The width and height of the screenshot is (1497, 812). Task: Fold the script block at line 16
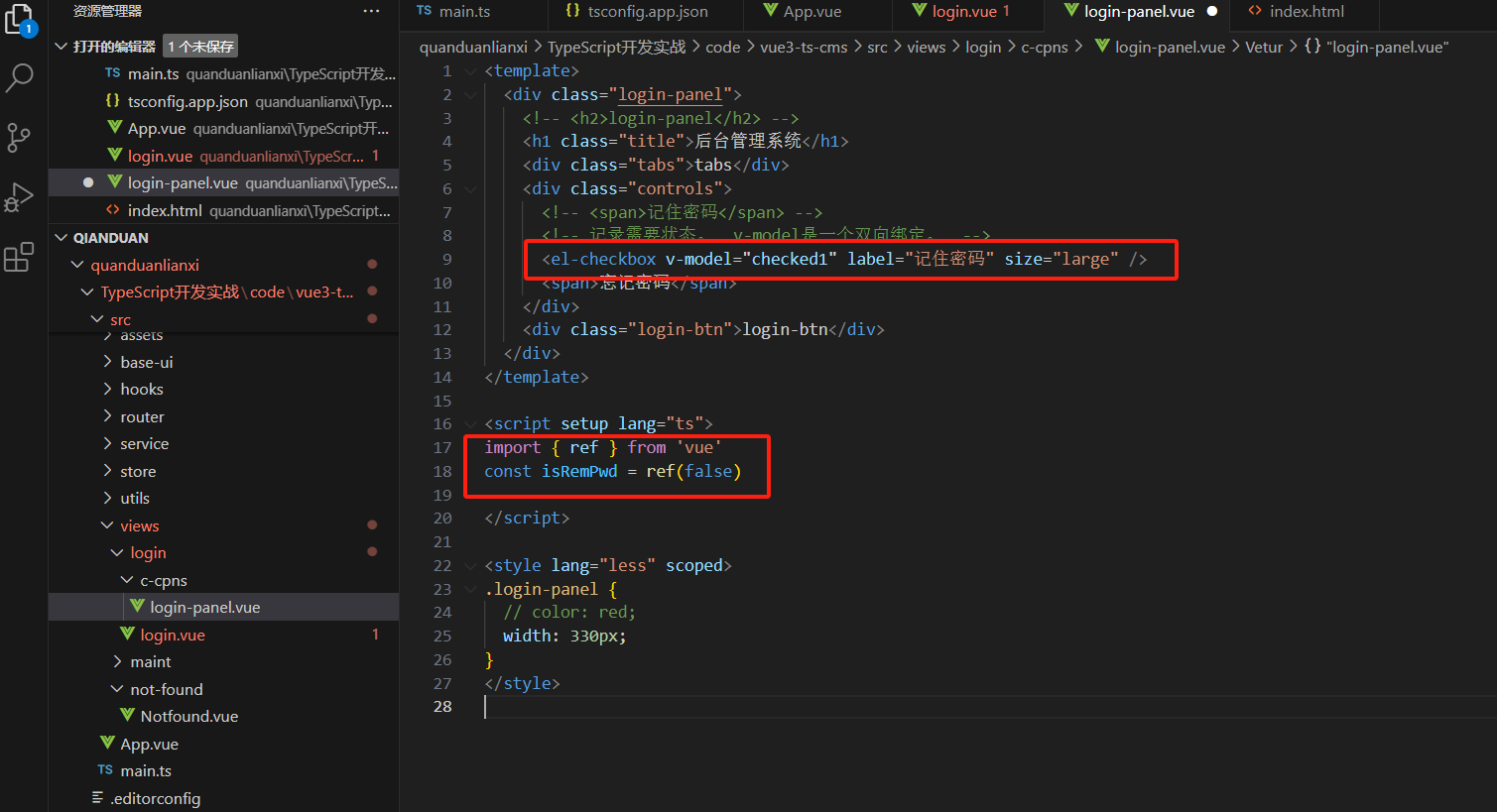tap(470, 424)
